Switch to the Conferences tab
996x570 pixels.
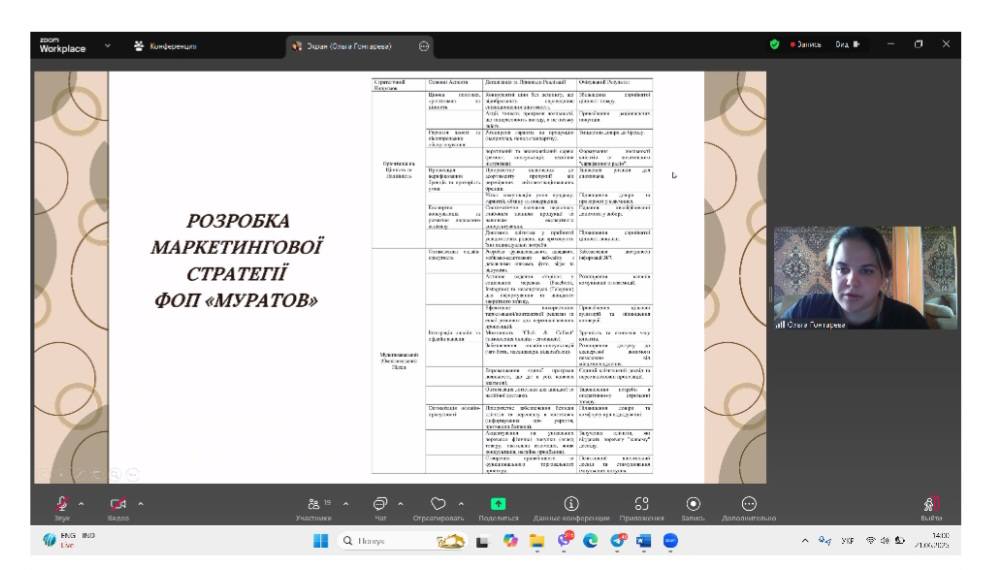(x=166, y=46)
